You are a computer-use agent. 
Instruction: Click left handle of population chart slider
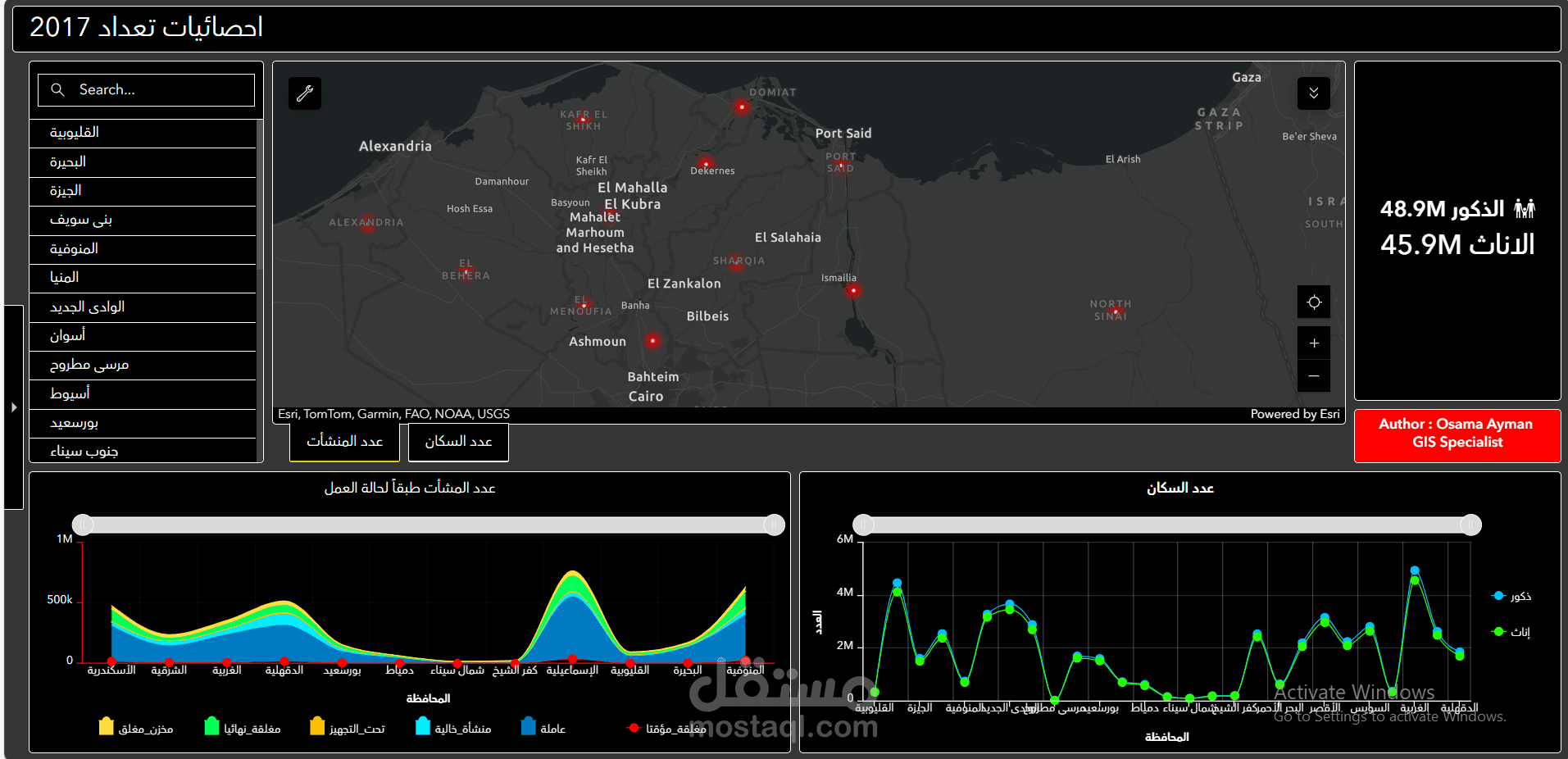coord(863,525)
